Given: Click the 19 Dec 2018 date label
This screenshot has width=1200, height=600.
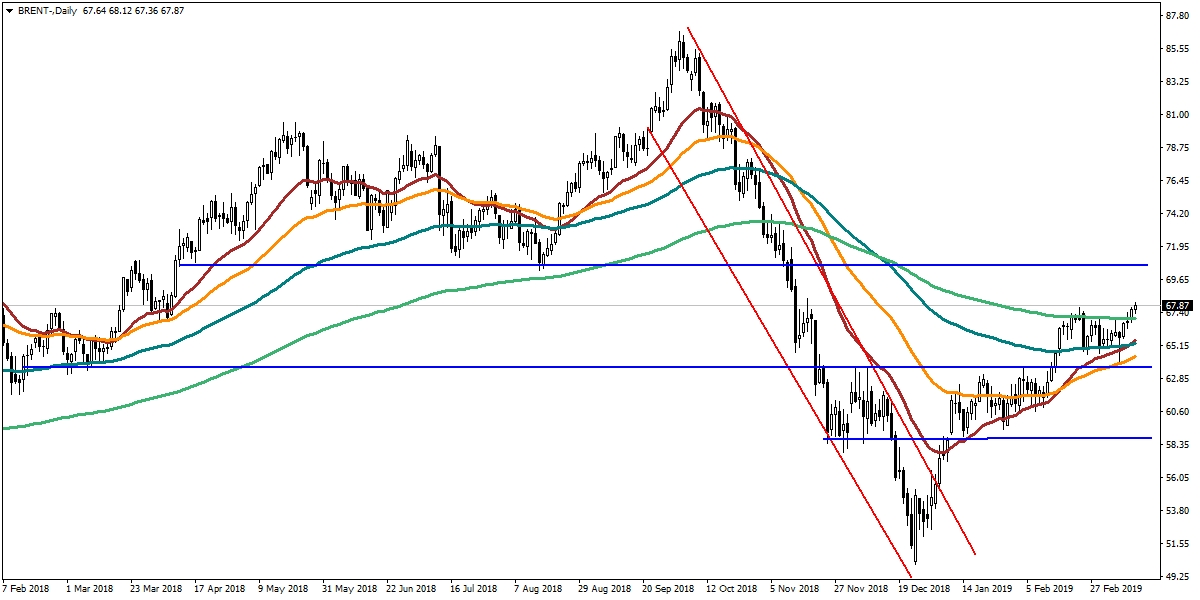Looking at the screenshot, I should tap(925, 590).
